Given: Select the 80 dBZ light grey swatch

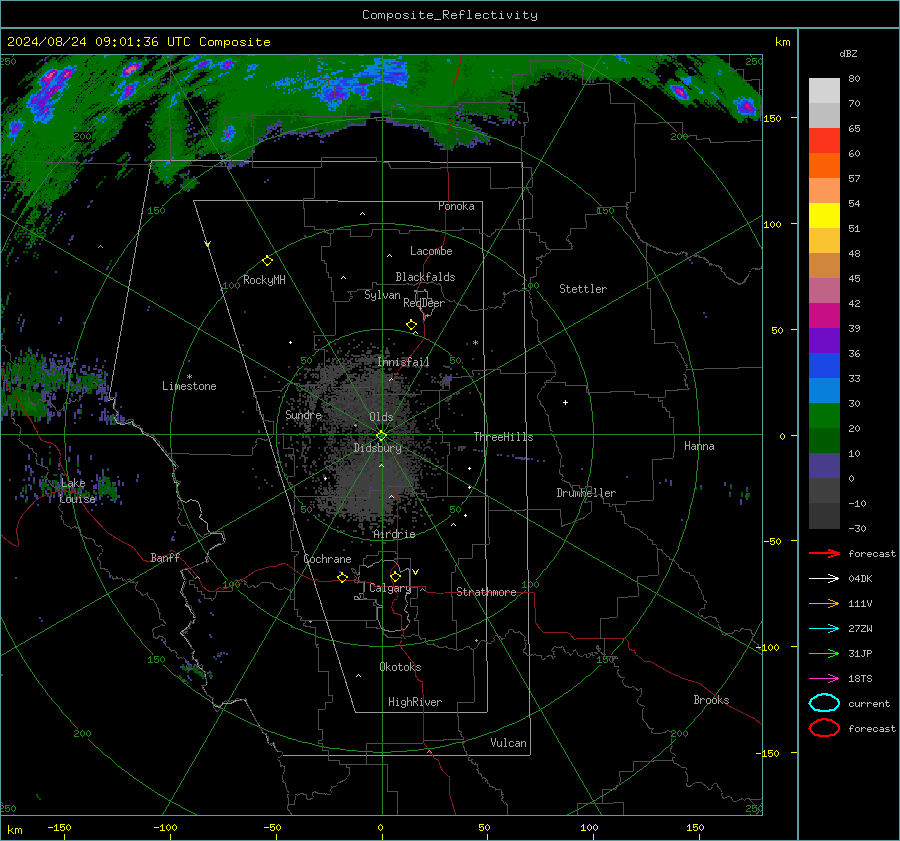Looking at the screenshot, I should point(824,91).
